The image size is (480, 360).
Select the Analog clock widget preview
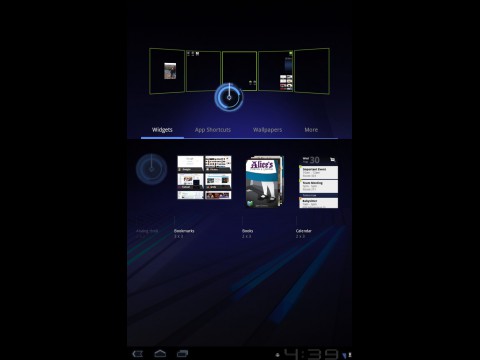pos(152,169)
